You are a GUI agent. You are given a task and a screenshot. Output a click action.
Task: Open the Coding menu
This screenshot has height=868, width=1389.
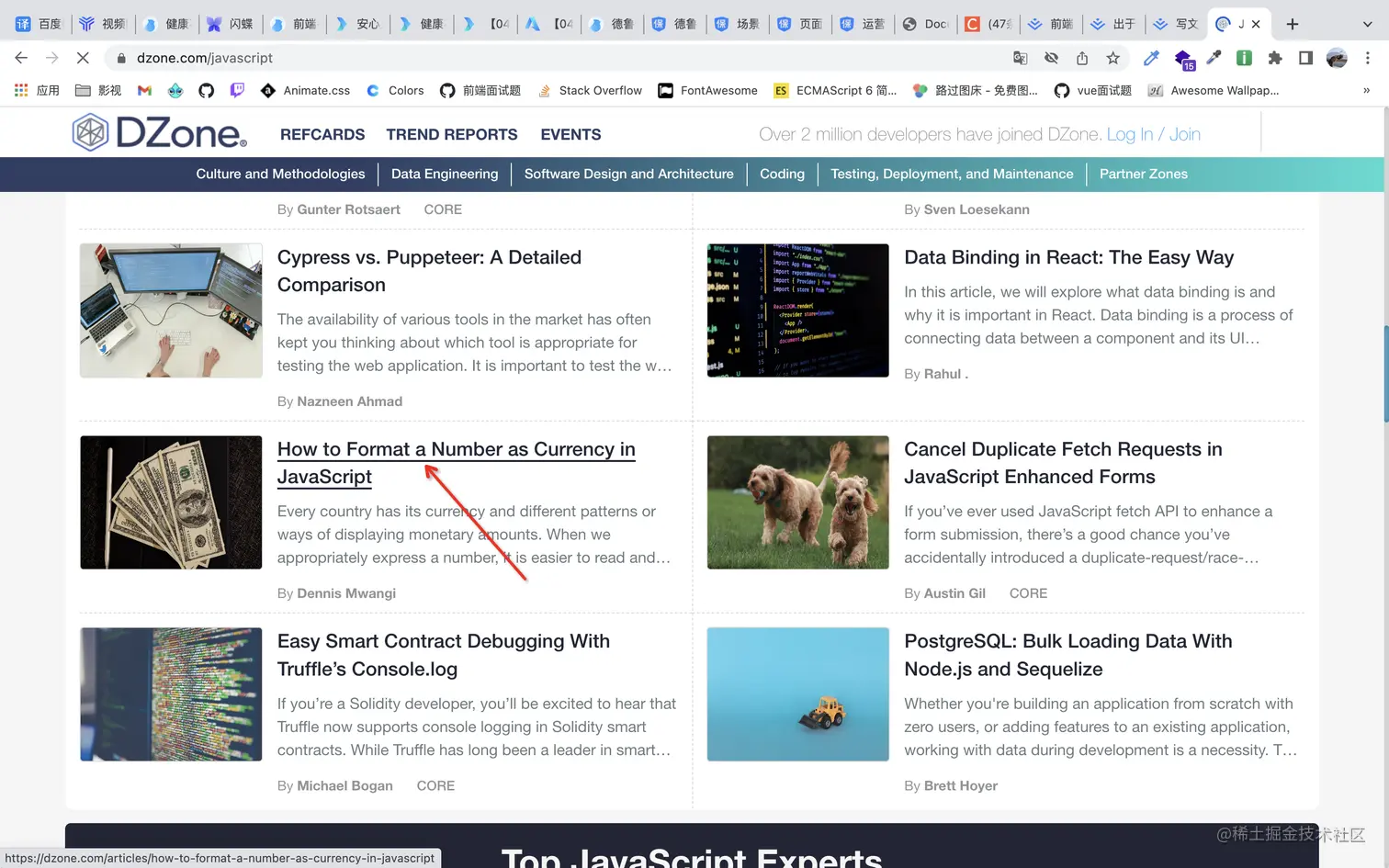[782, 174]
